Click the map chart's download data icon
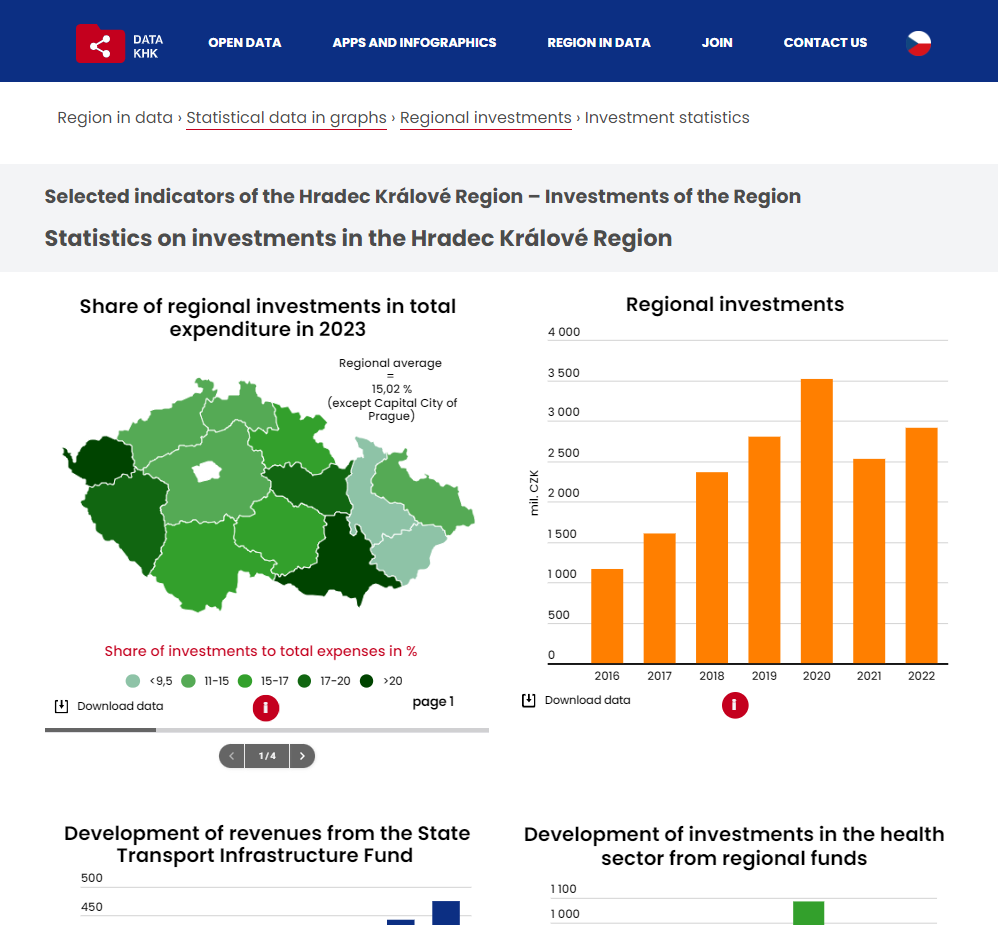The width and height of the screenshot is (998, 925). click(61, 706)
